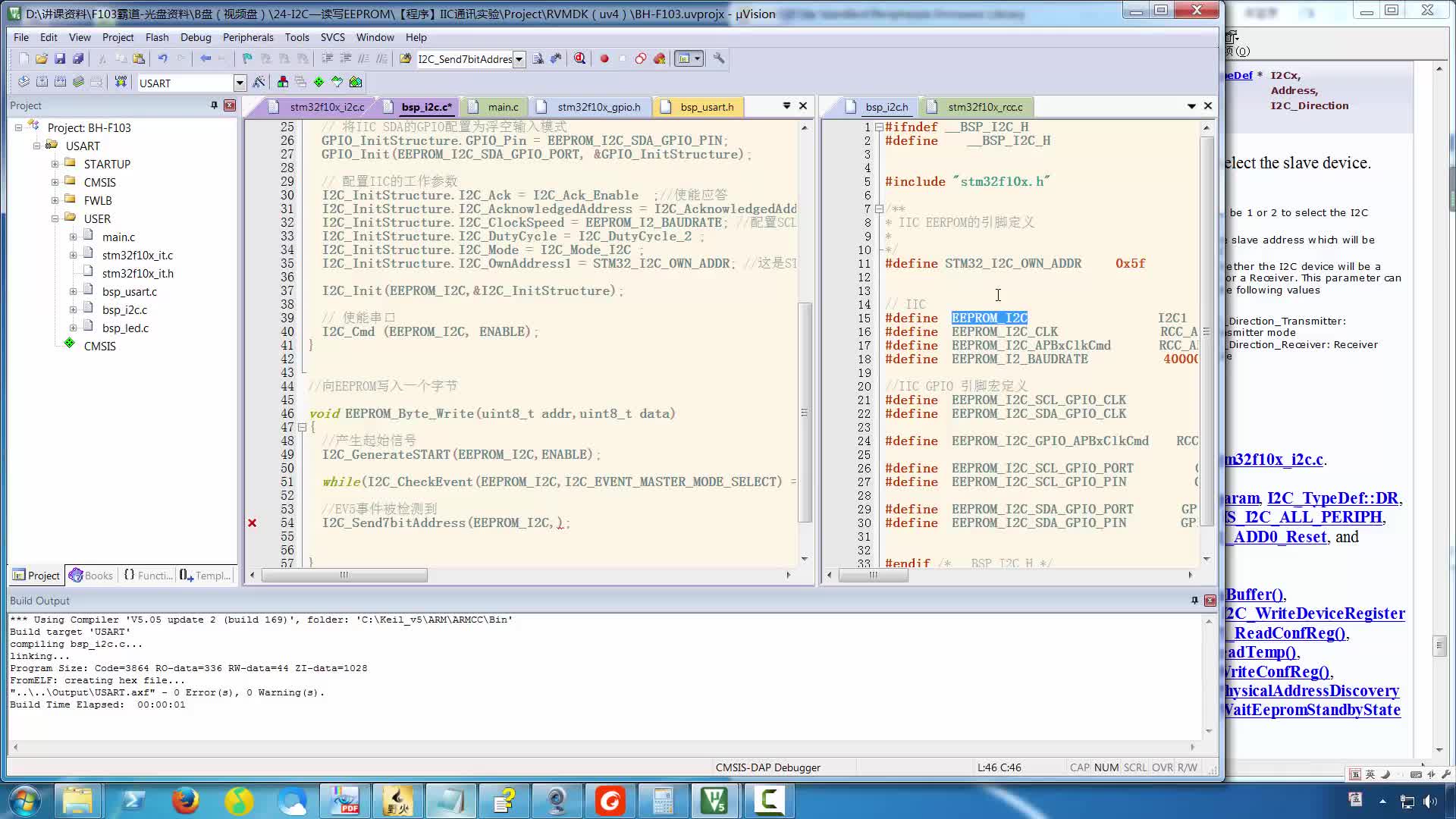Open the USART target selection dropdown

[240, 83]
